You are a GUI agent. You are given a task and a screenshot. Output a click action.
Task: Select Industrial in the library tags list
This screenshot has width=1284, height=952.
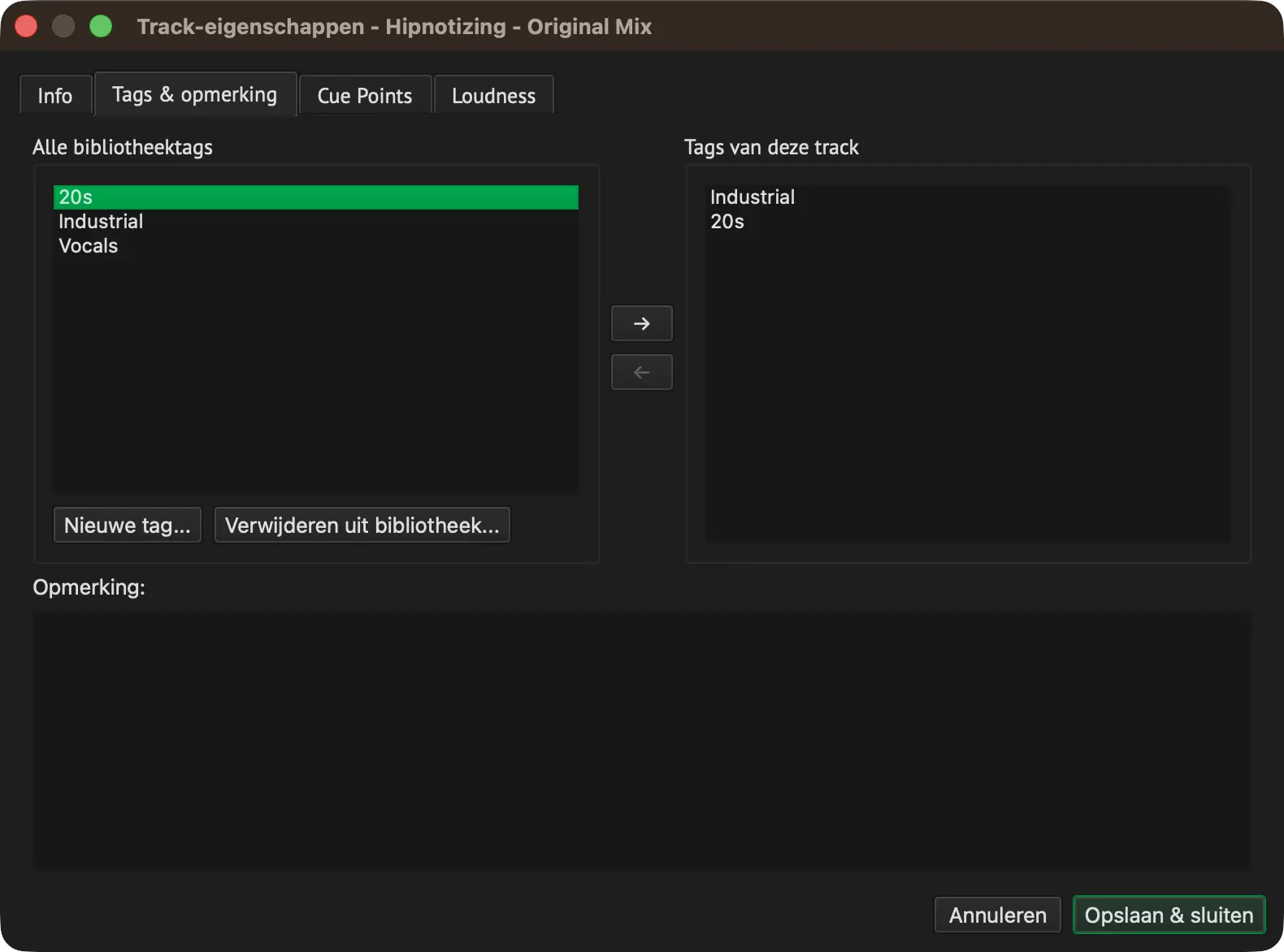coord(316,222)
